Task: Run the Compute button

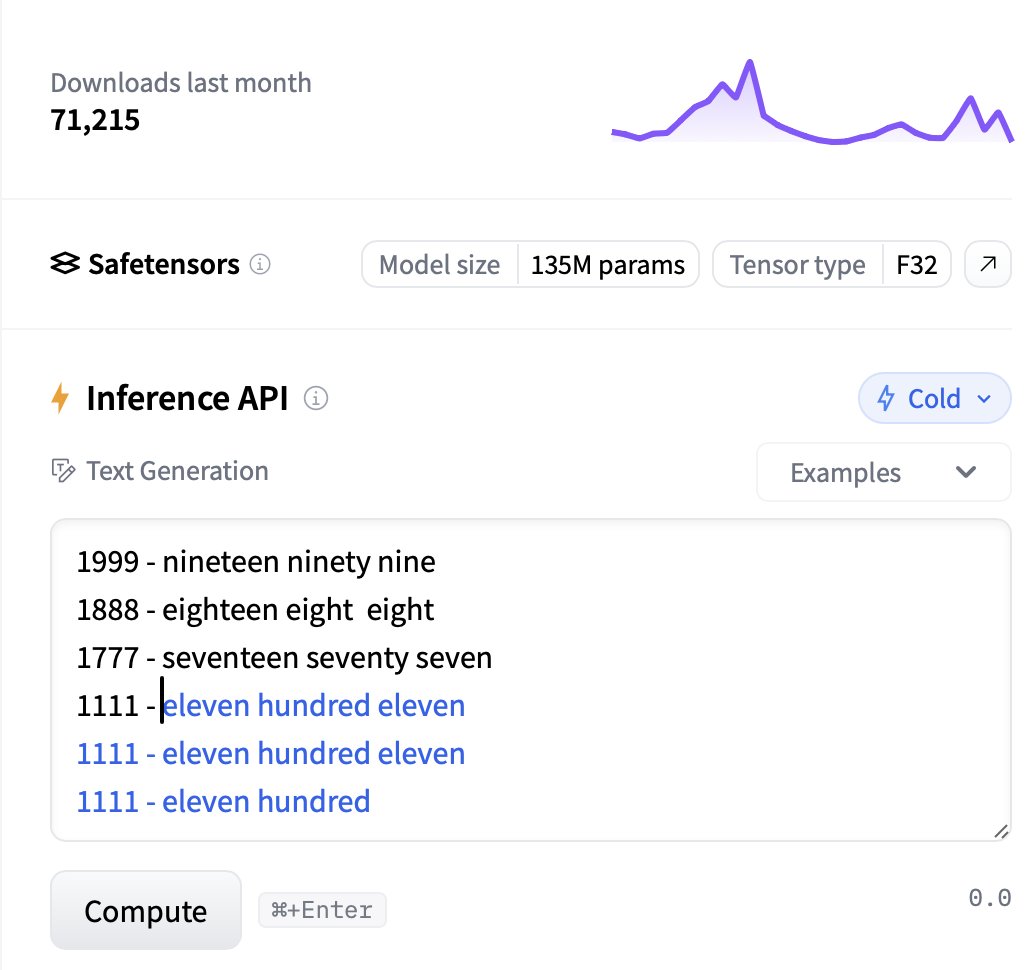Action: 145,911
